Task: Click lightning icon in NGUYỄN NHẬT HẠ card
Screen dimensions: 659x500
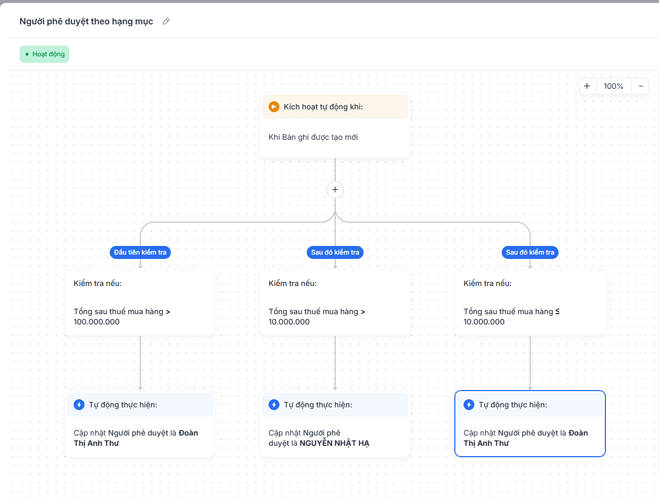Action: (274, 405)
